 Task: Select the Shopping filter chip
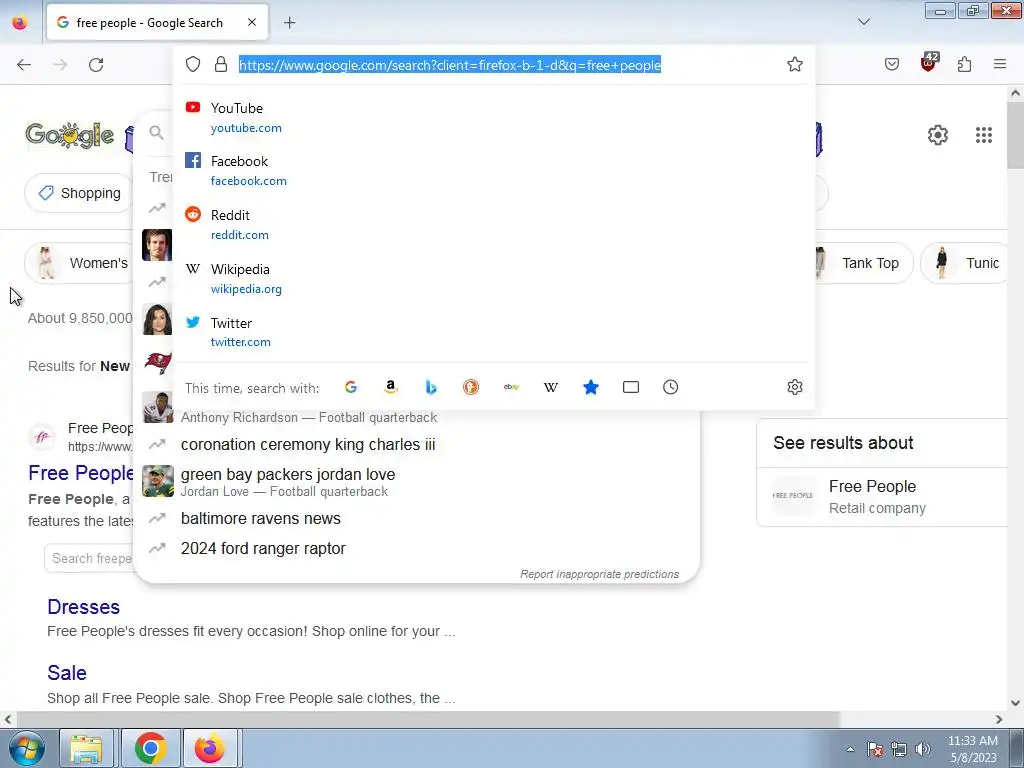[x=79, y=193]
